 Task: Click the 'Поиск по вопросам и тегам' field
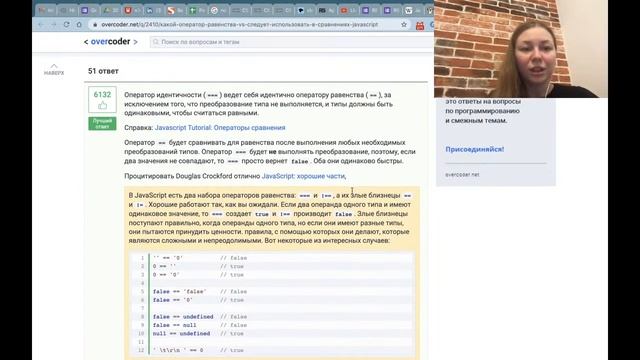(x=291, y=42)
